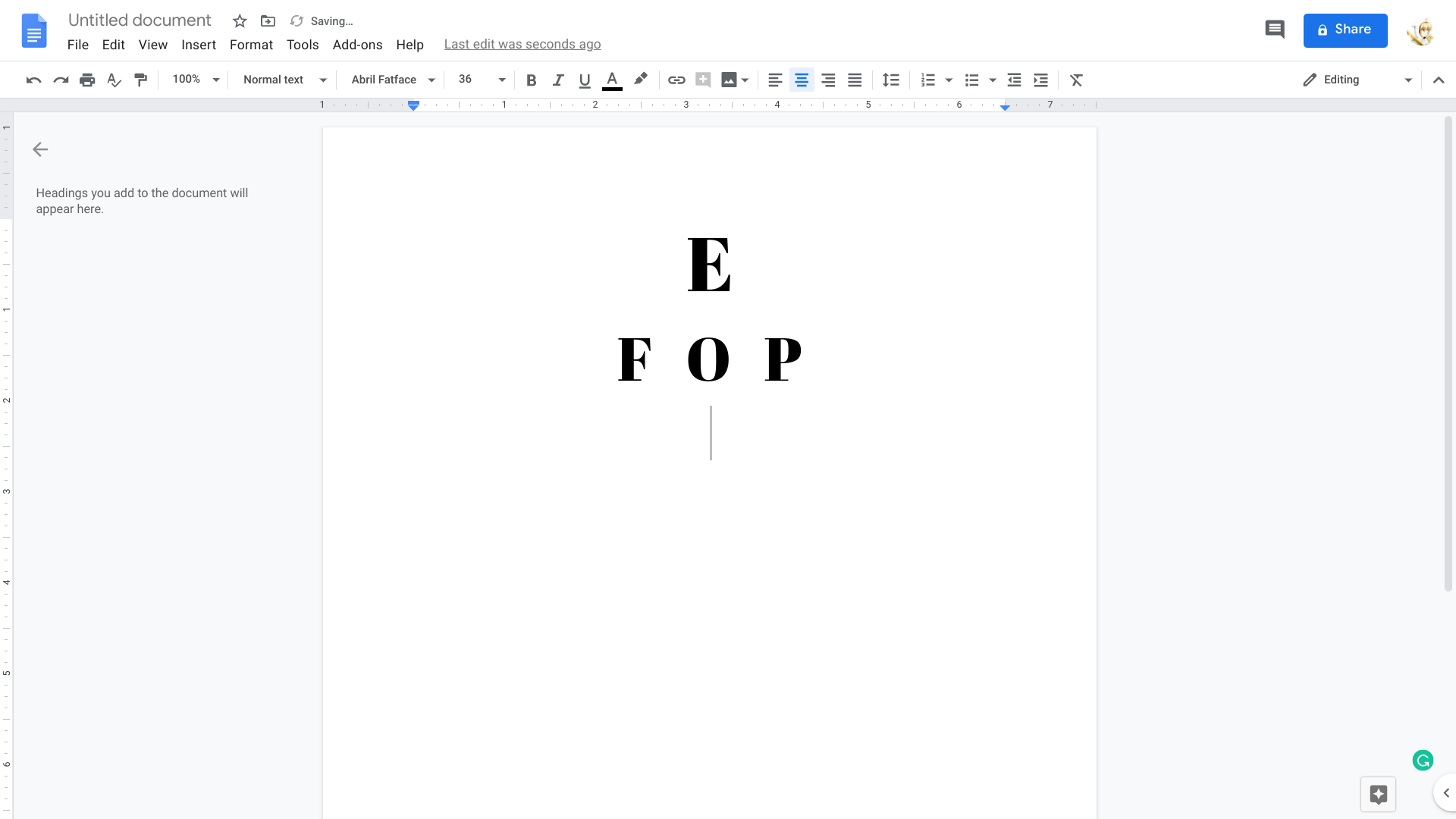This screenshot has height=819, width=1456.
Task: Open comment history speech bubble icon
Action: point(1275,30)
